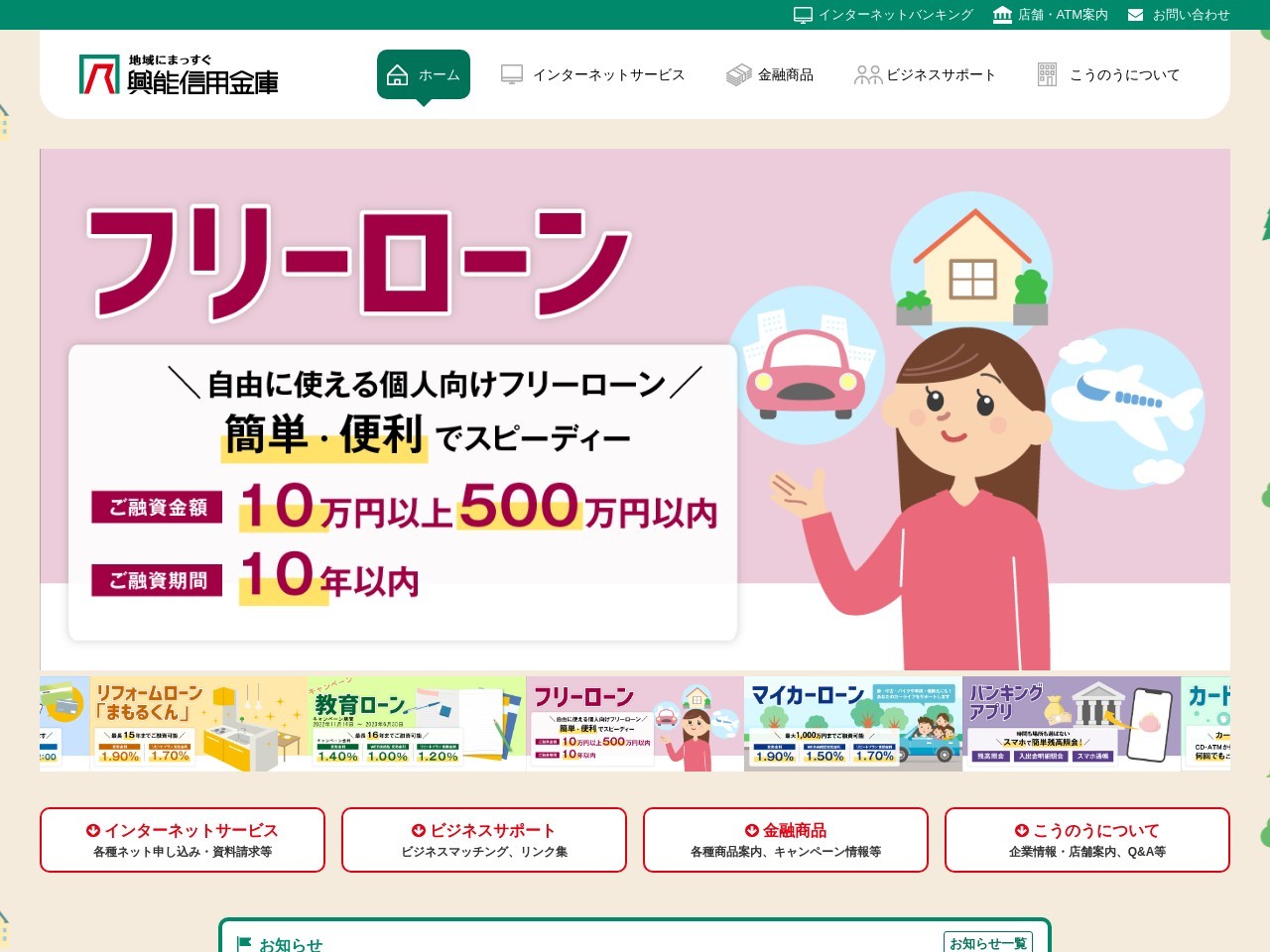Click the home house icon
Viewport: 1270px width, 952px height.
point(397,74)
